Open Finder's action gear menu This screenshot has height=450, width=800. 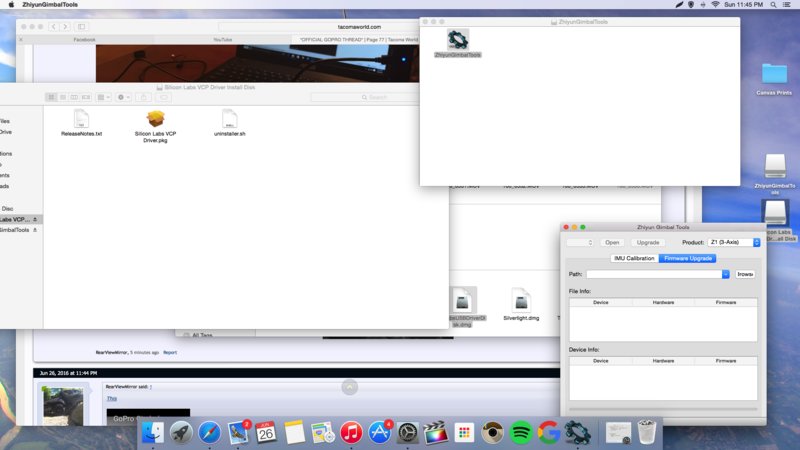pyautogui.click(x=123, y=97)
